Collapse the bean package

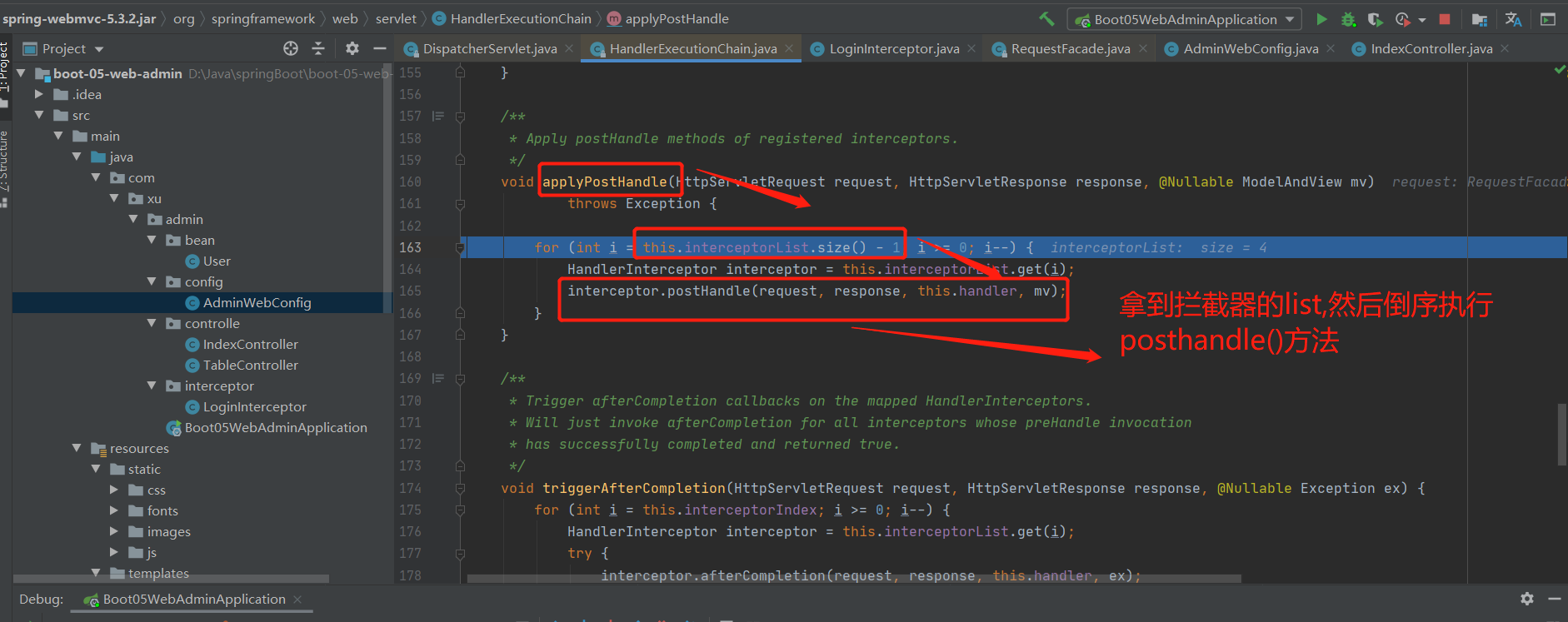[x=152, y=240]
